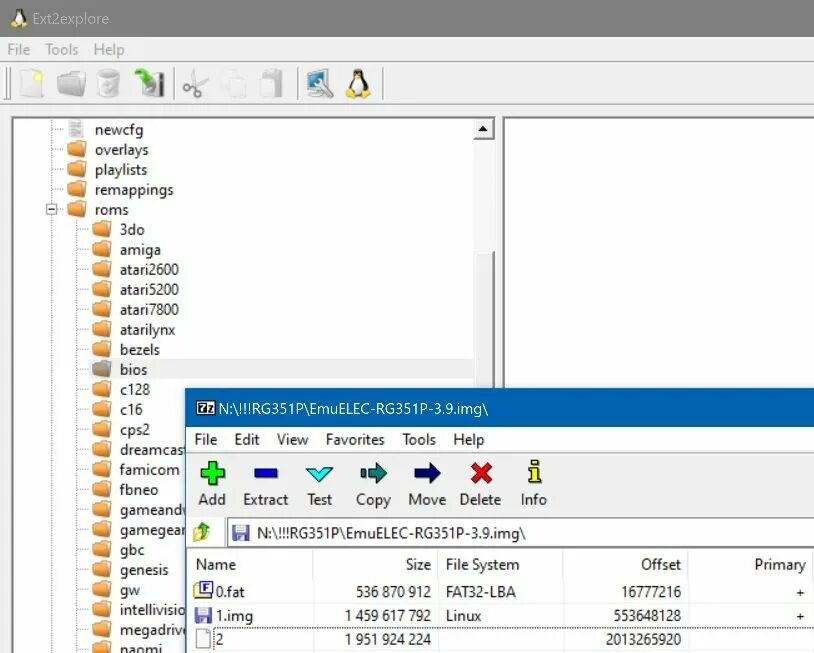Click the newcfg file icon in tree
This screenshot has height=653, width=814.
point(76,129)
